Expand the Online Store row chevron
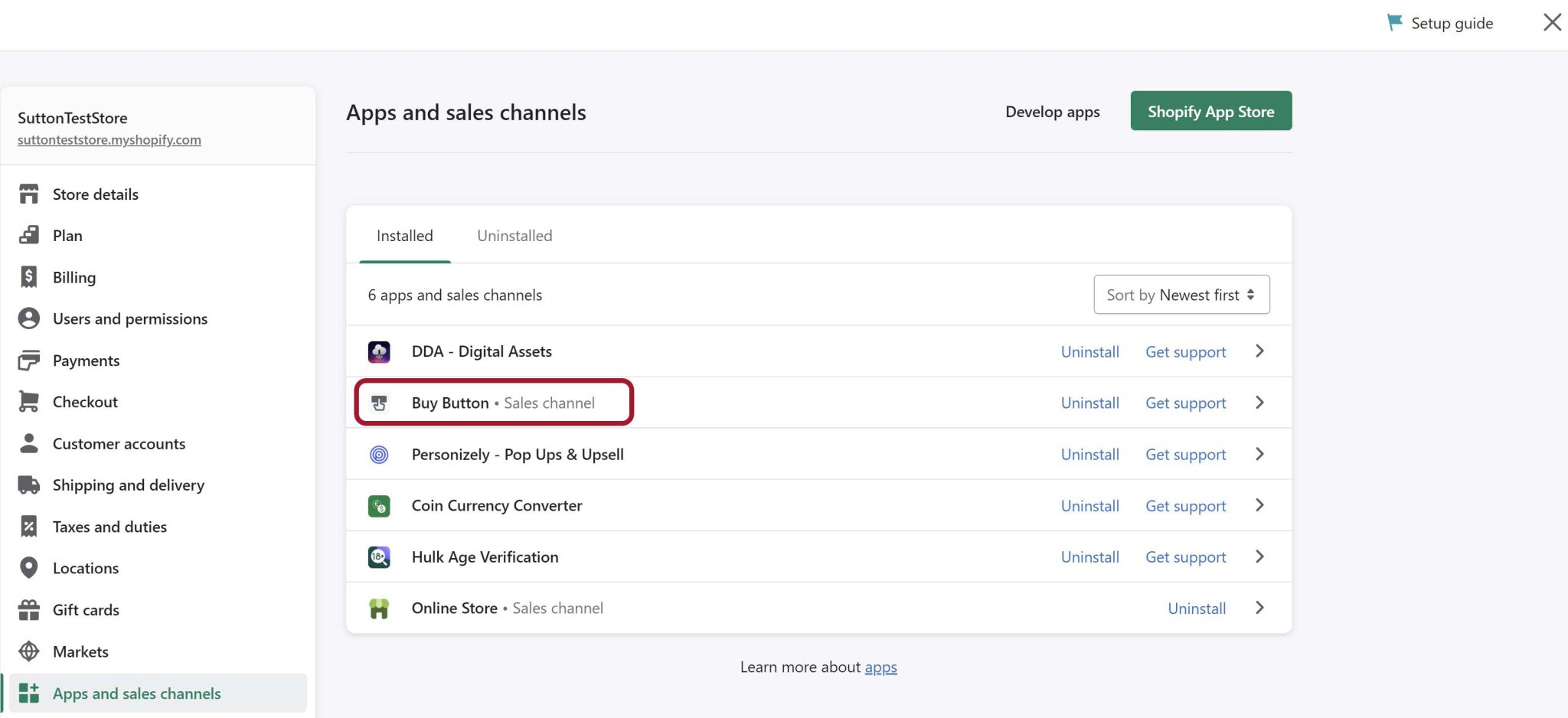This screenshot has height=718, width=1568. (x=1259, y=608)
